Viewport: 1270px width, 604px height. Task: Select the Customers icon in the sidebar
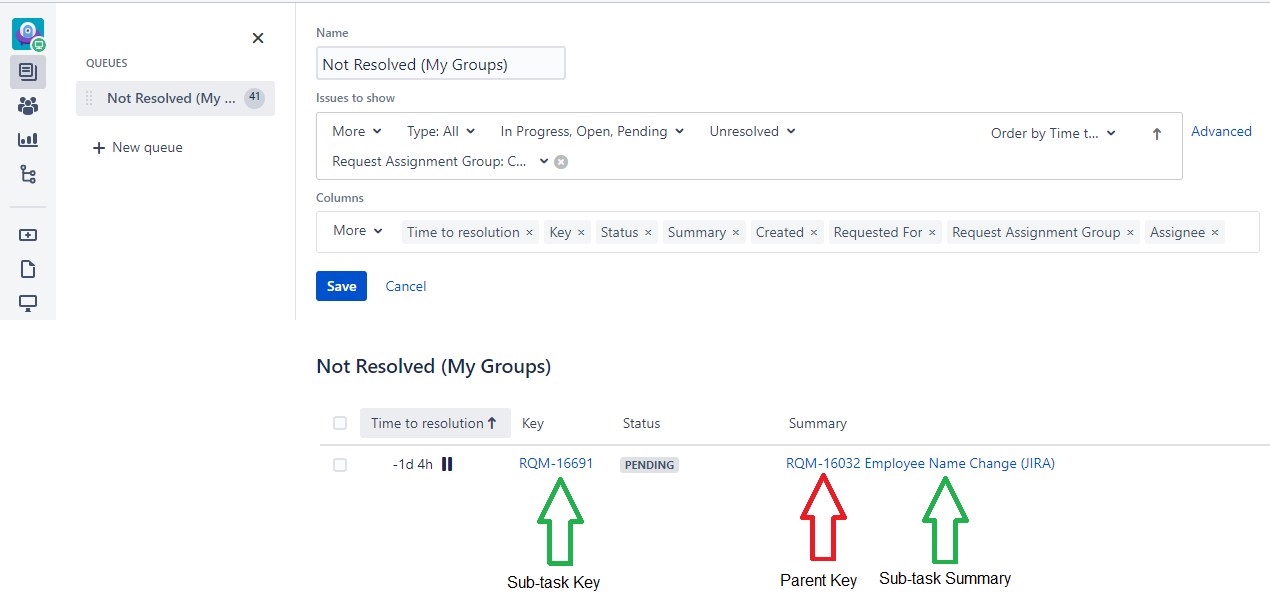tap(27, 105)
